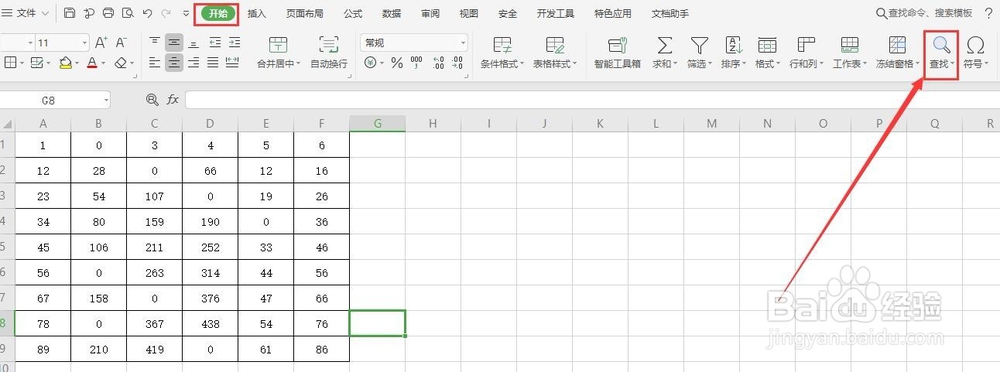
Task: Click the red font color A
Action: pyautogui.click(x=92, y=63)
